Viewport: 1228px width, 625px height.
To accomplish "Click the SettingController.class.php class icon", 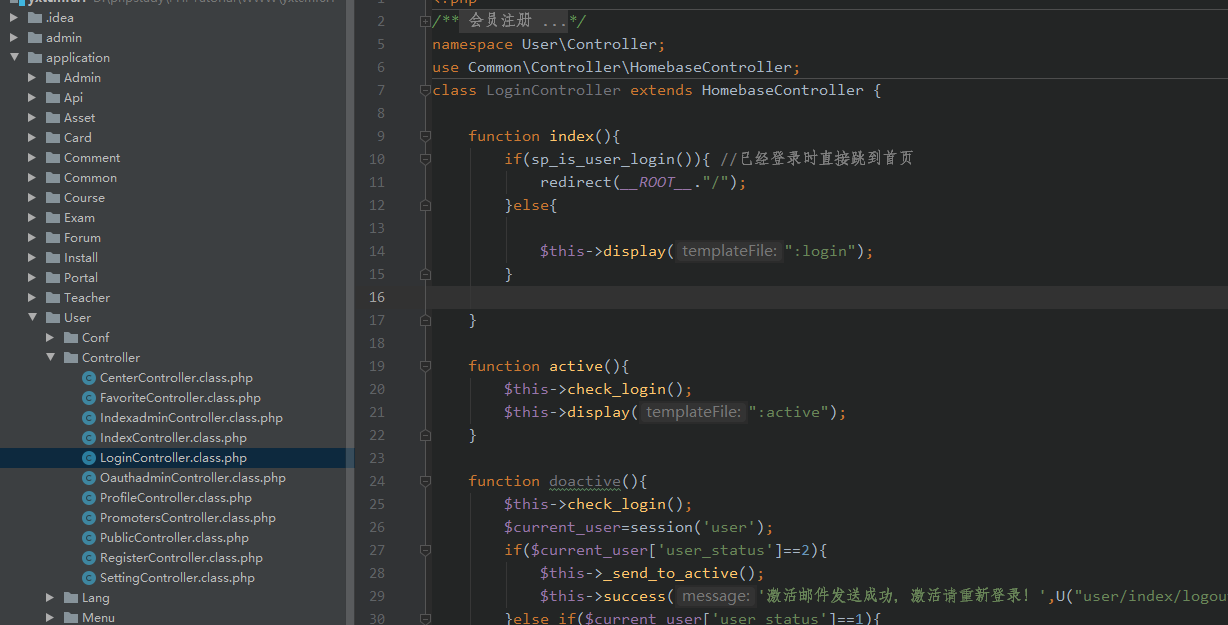I will [x=89, y=578].
